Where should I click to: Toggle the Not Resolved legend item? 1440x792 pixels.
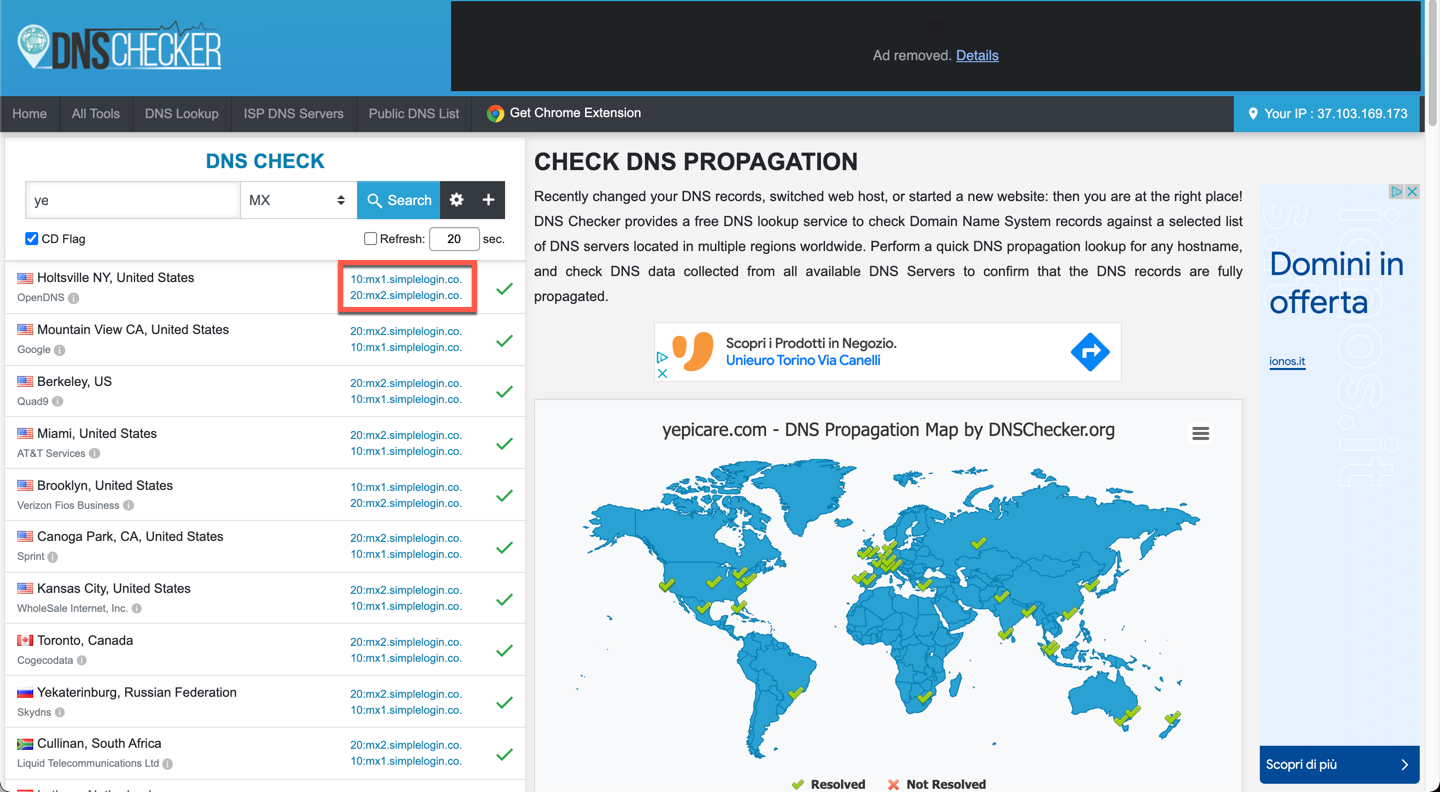[936, 784]
